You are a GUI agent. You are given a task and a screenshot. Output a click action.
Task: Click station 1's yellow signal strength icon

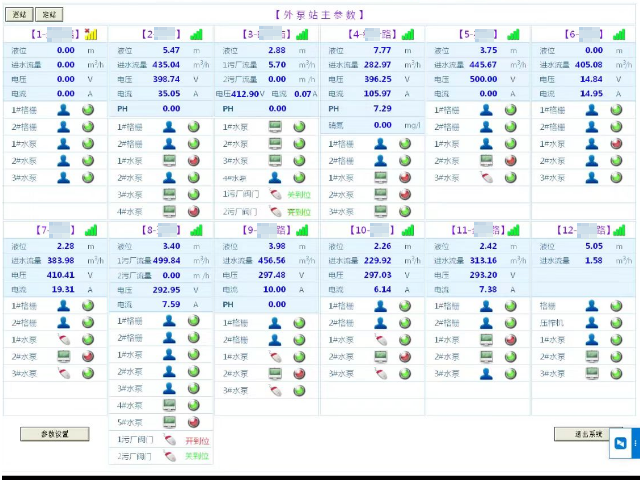pyautogui.click(x=91, y=34)
